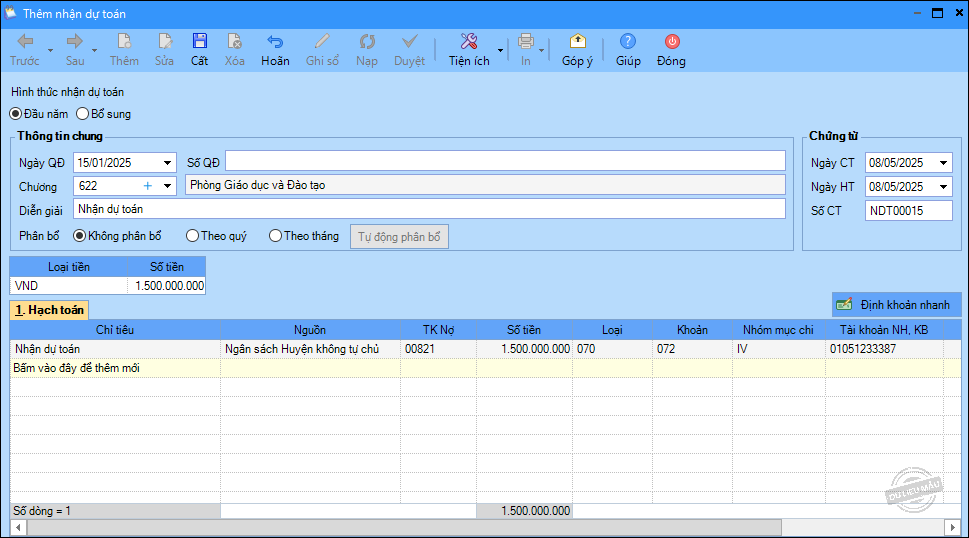969x538 pixels.
Task: Open the Ngày CT date dropdown
Action: click(x=943, y=163)
